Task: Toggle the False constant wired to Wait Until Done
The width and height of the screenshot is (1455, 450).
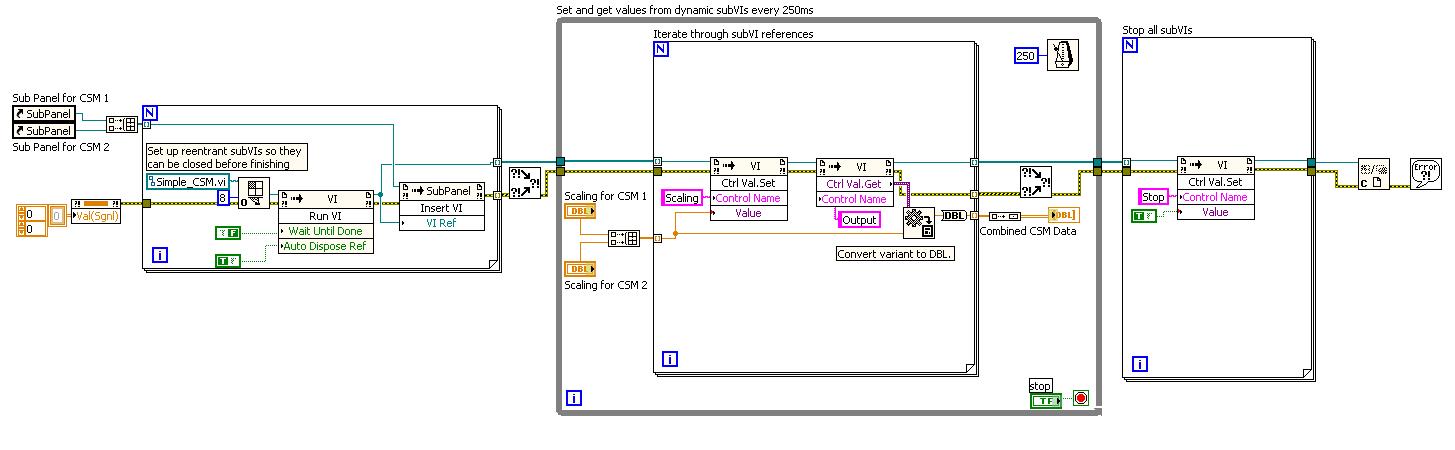Action: pyautogui.click(x=228, y=233)
